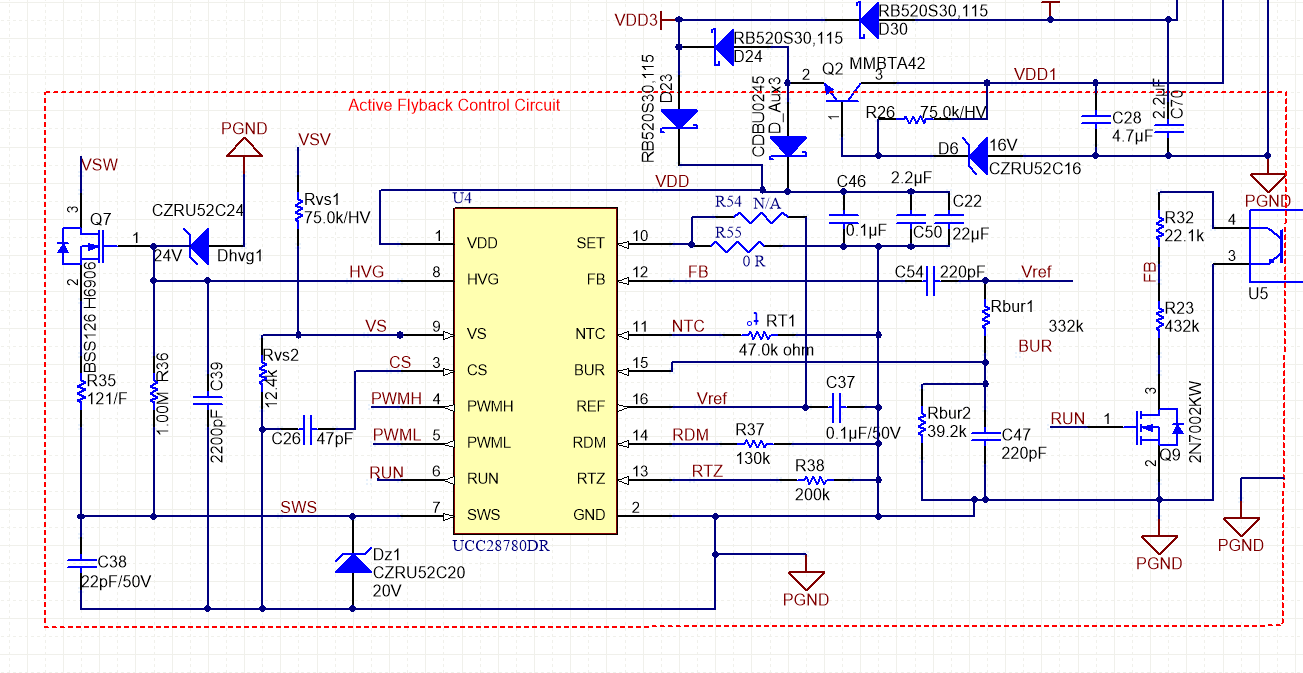The image size is (1303, 673).
Task: Select resistor R38 200k symbol
Action: [815, 479]
